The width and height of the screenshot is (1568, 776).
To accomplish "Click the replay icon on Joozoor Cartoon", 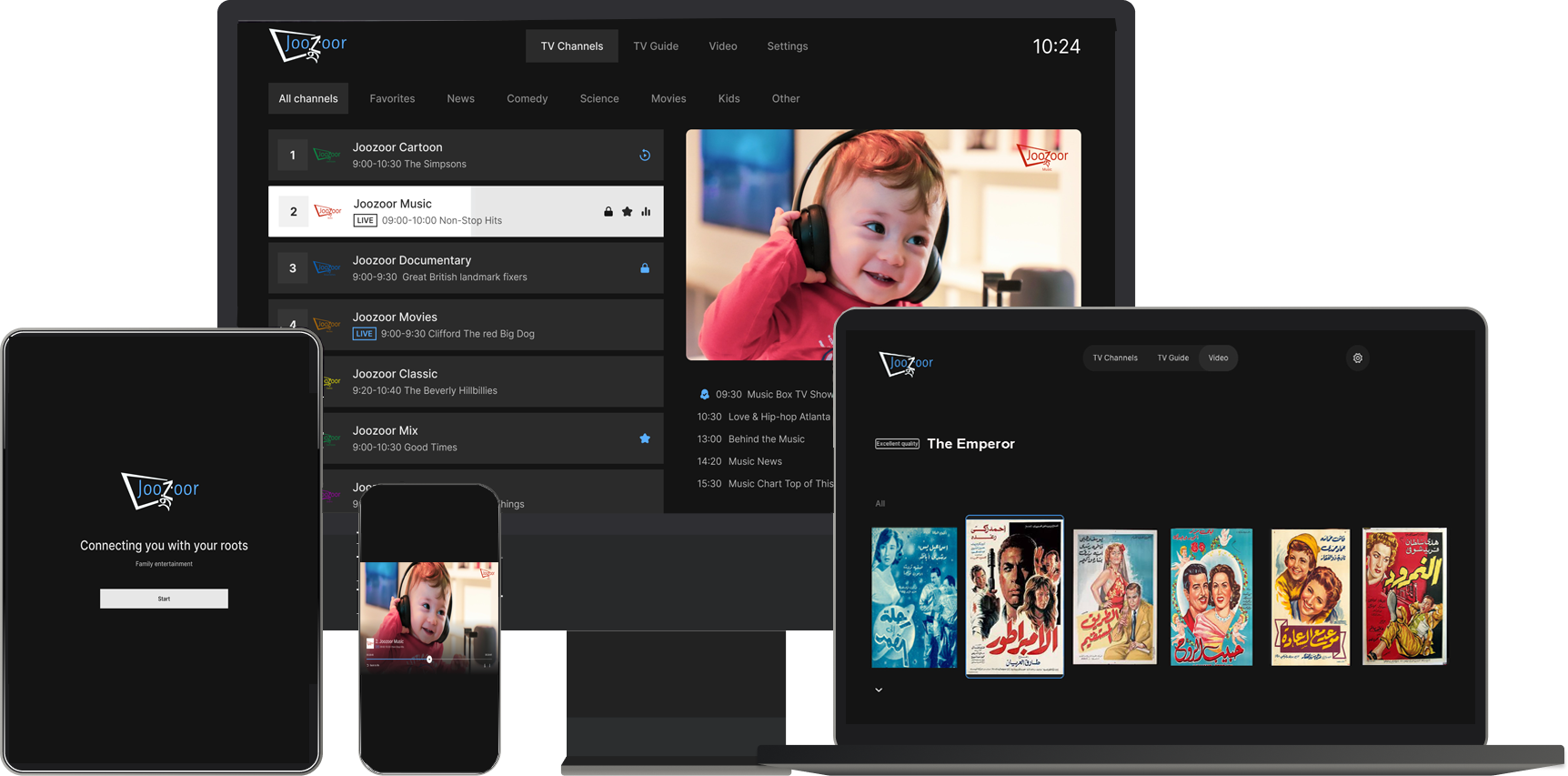I will (x=644, y=156).
